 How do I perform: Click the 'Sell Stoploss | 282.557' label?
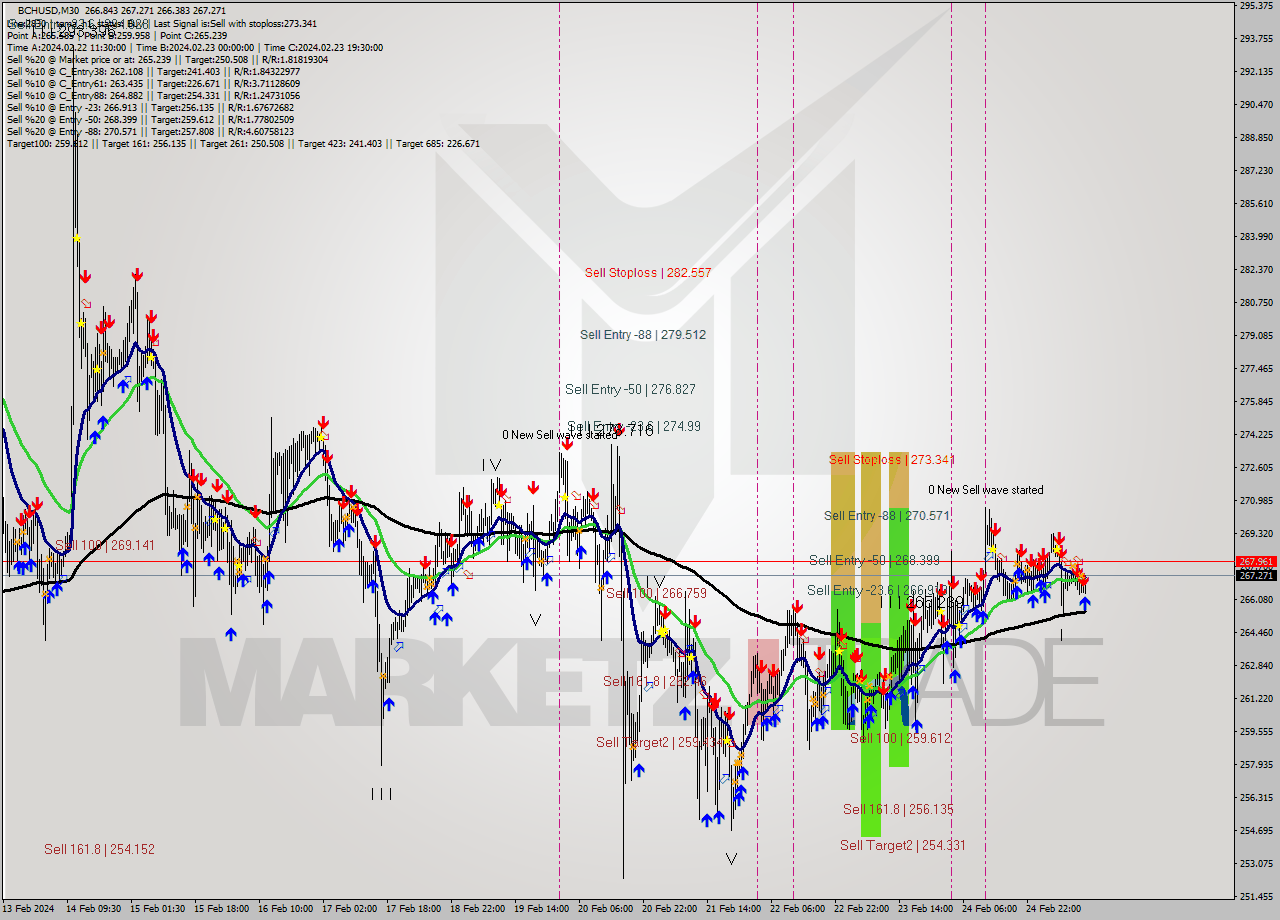click(648, 272)
